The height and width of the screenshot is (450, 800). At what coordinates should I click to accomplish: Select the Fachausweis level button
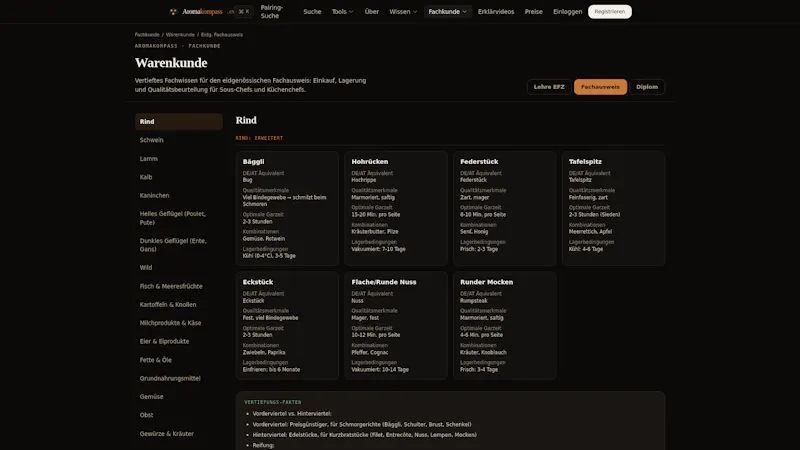point(600,87)
